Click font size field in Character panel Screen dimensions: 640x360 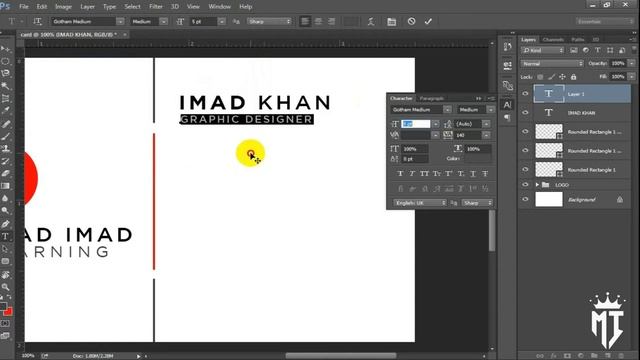(416, 124)
